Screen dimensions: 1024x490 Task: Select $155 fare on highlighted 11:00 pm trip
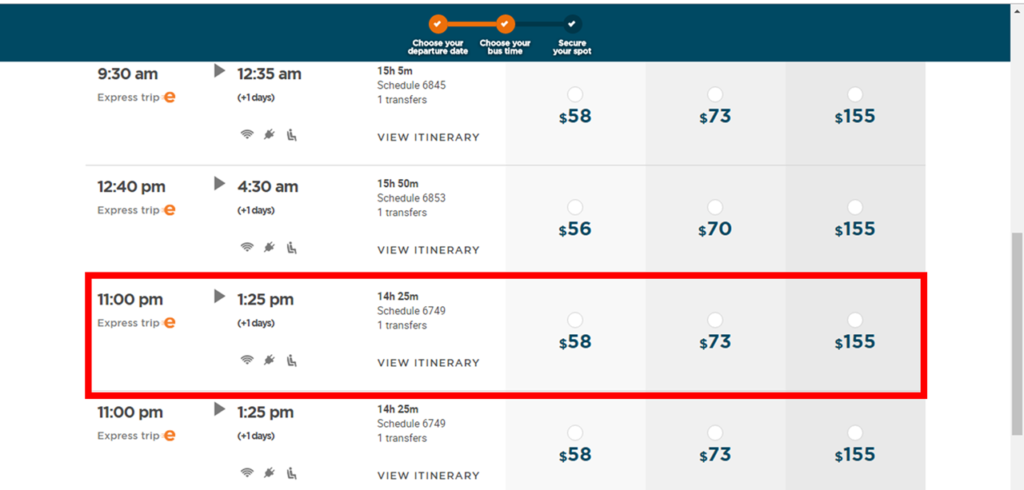[x=855, y=320]
